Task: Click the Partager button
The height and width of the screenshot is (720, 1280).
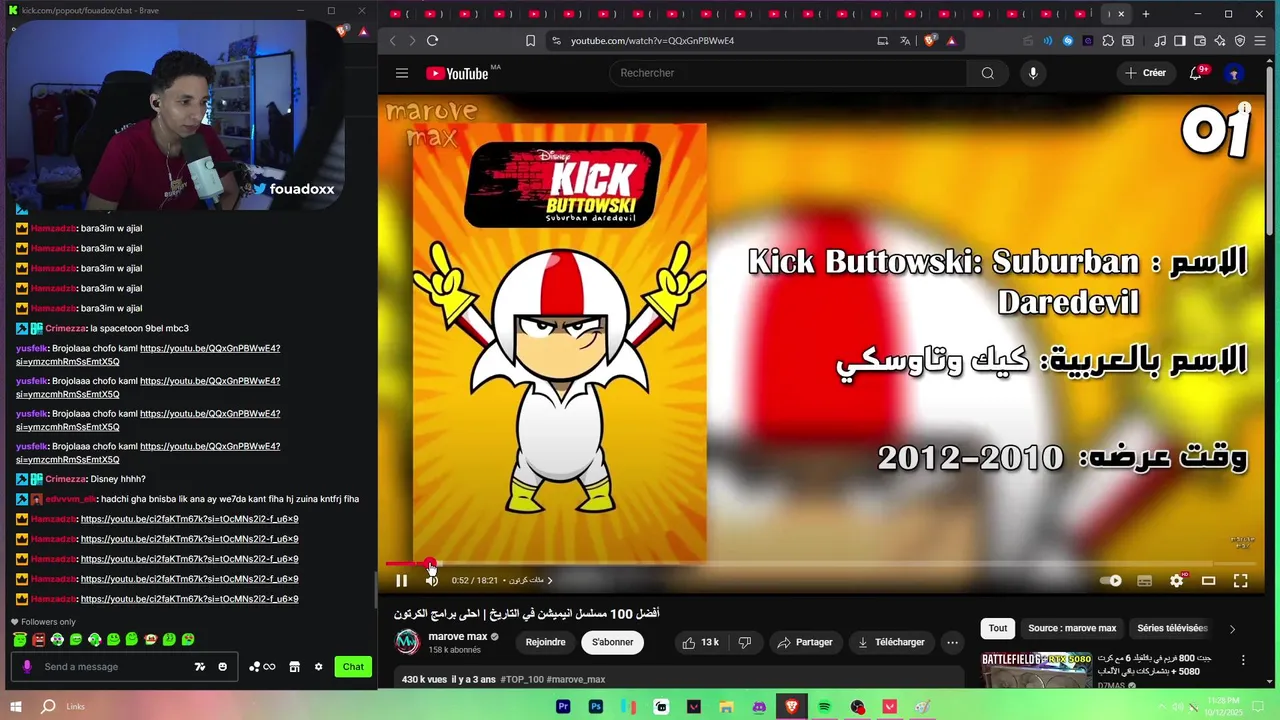Action: coord(805,642)
